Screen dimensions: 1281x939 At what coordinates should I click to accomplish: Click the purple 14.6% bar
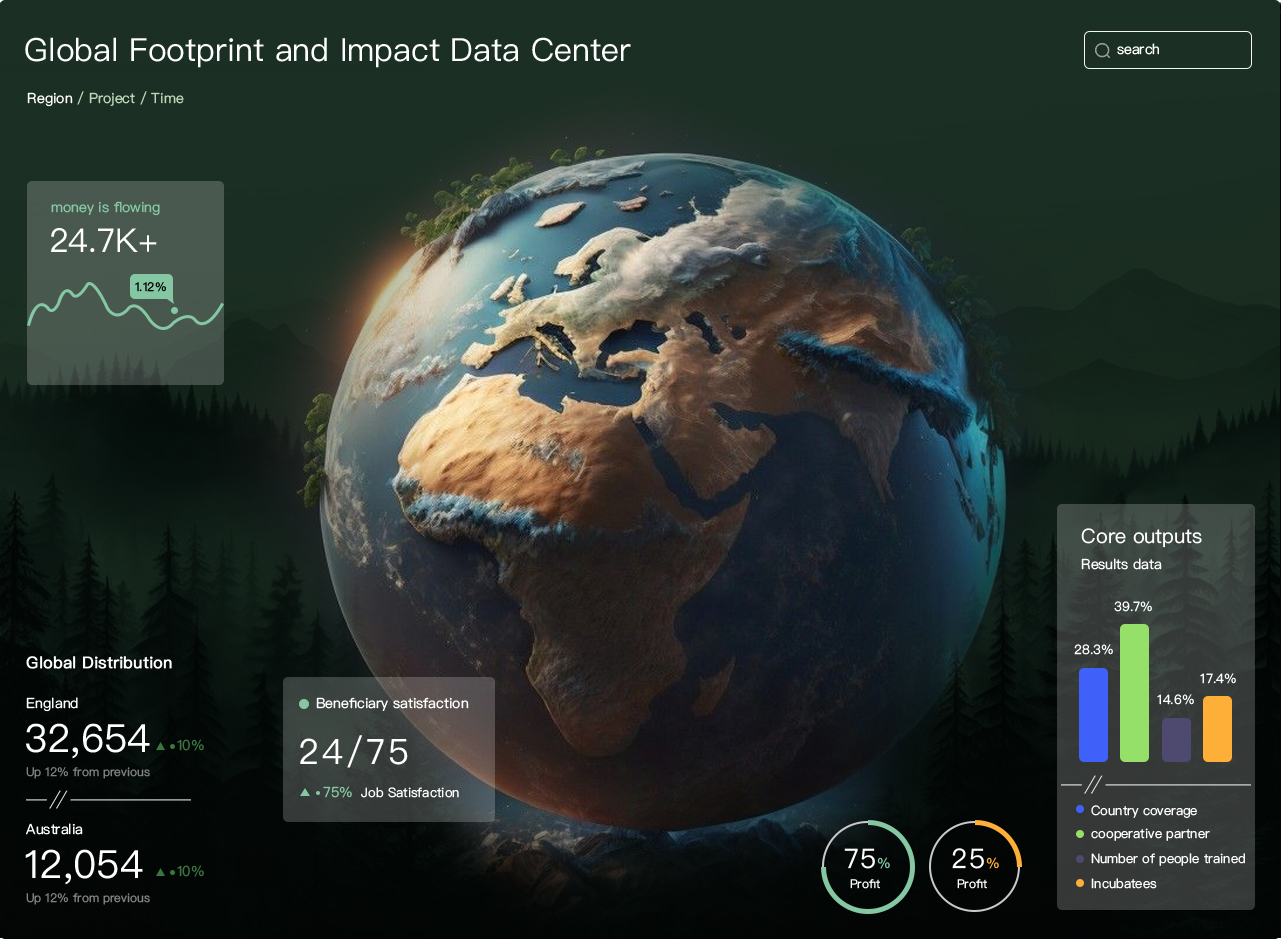click(1176, 740)
